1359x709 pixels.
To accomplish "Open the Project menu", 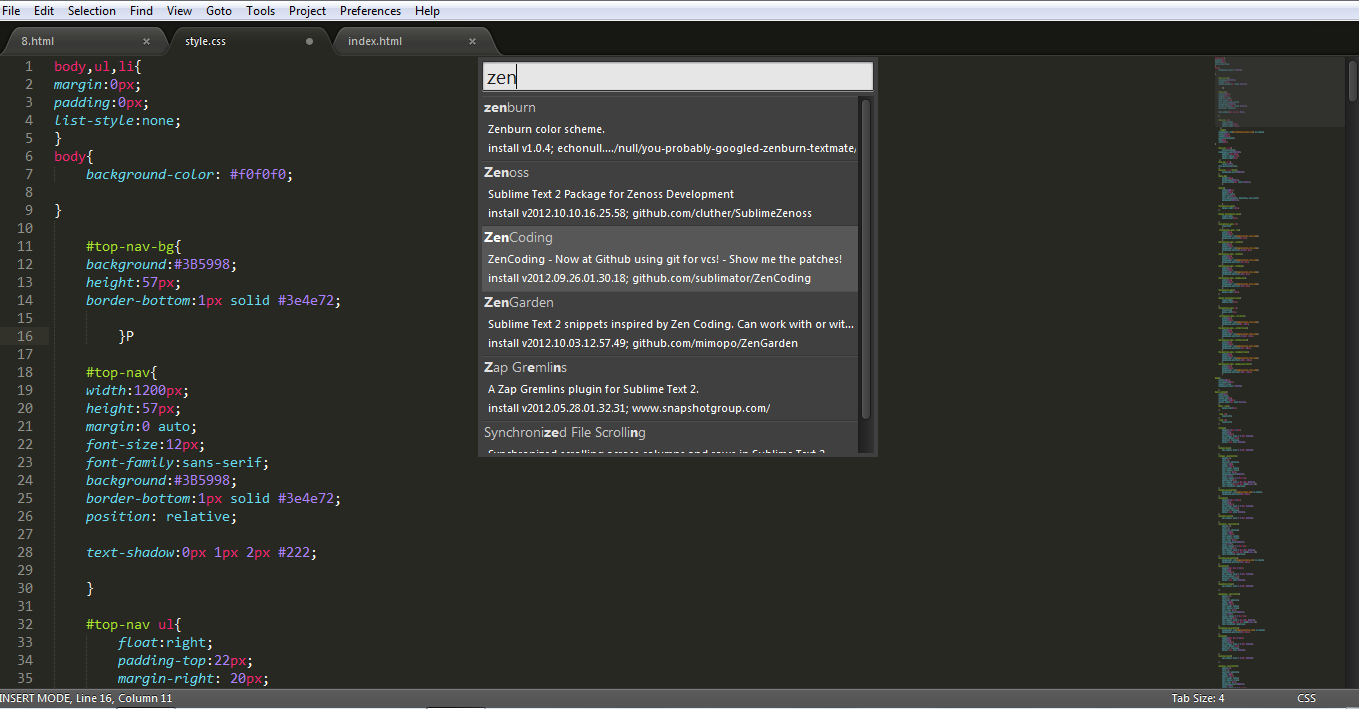I will [306, 11].
